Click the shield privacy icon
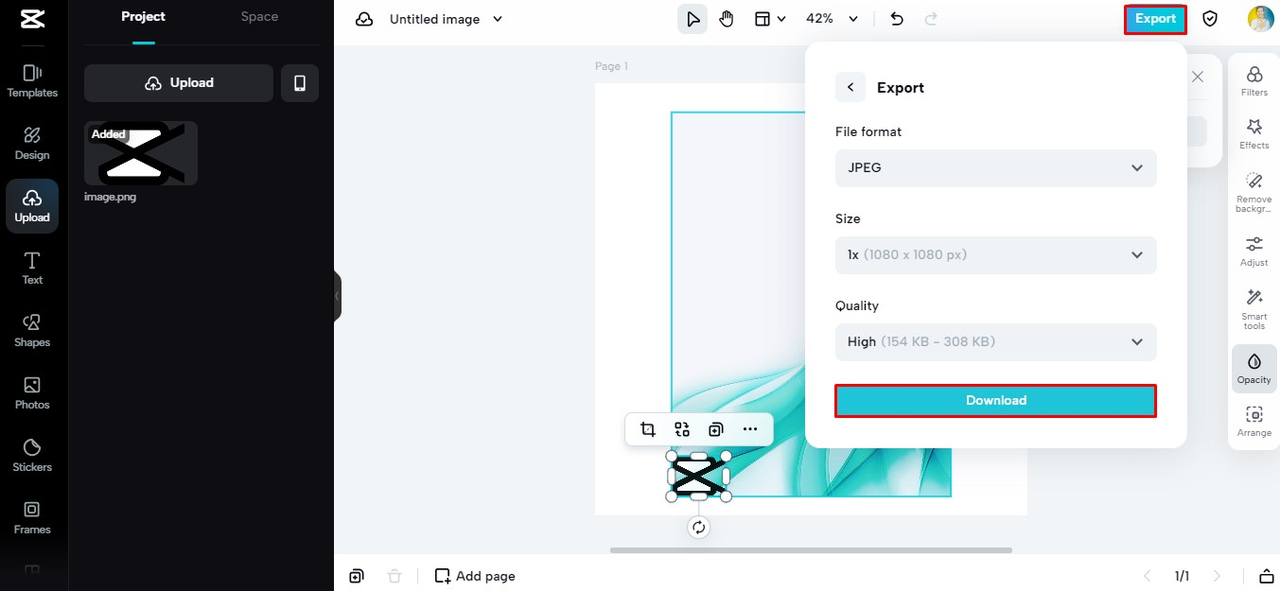1280x591 pixels. coord(1210,19)
